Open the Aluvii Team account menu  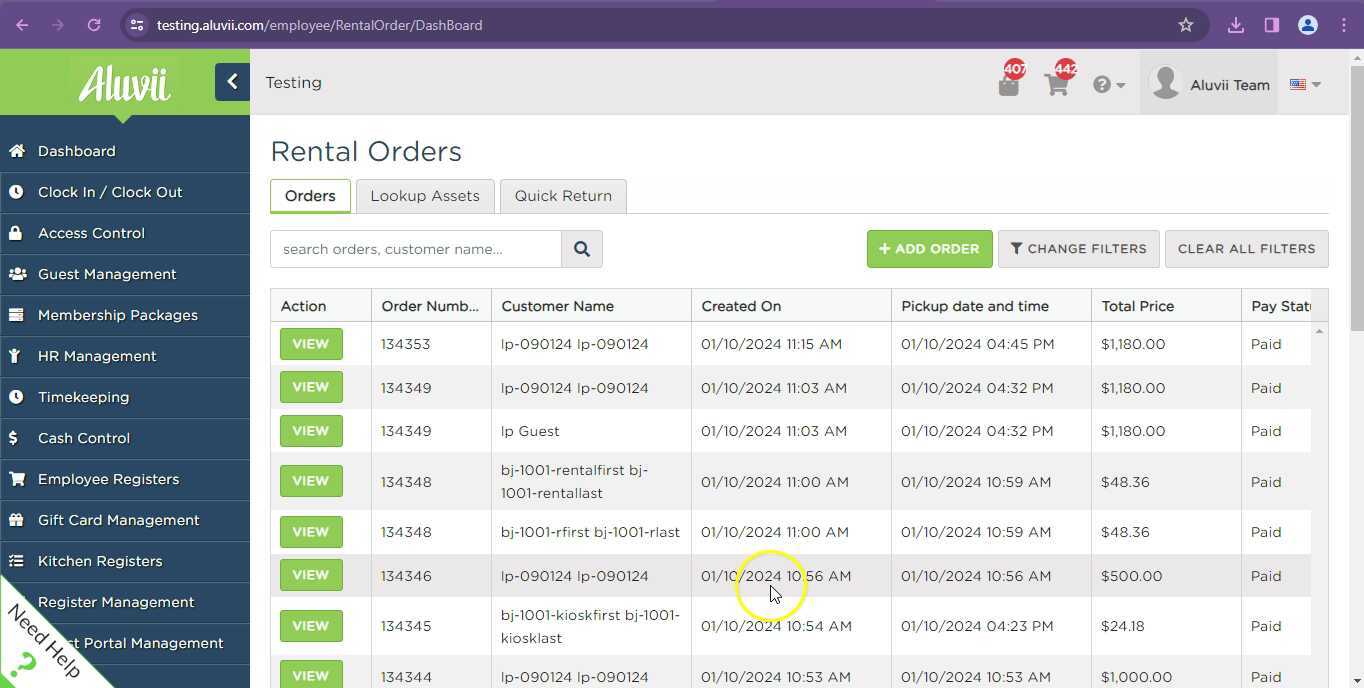[x=1210, y=84]
